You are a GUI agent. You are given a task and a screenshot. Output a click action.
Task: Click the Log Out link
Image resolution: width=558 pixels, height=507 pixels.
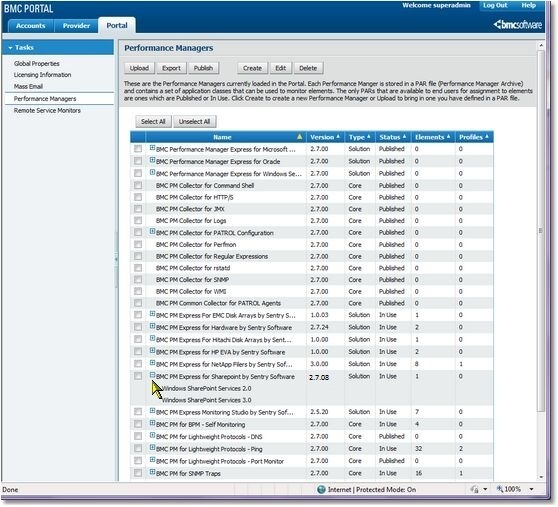point(495,5)
